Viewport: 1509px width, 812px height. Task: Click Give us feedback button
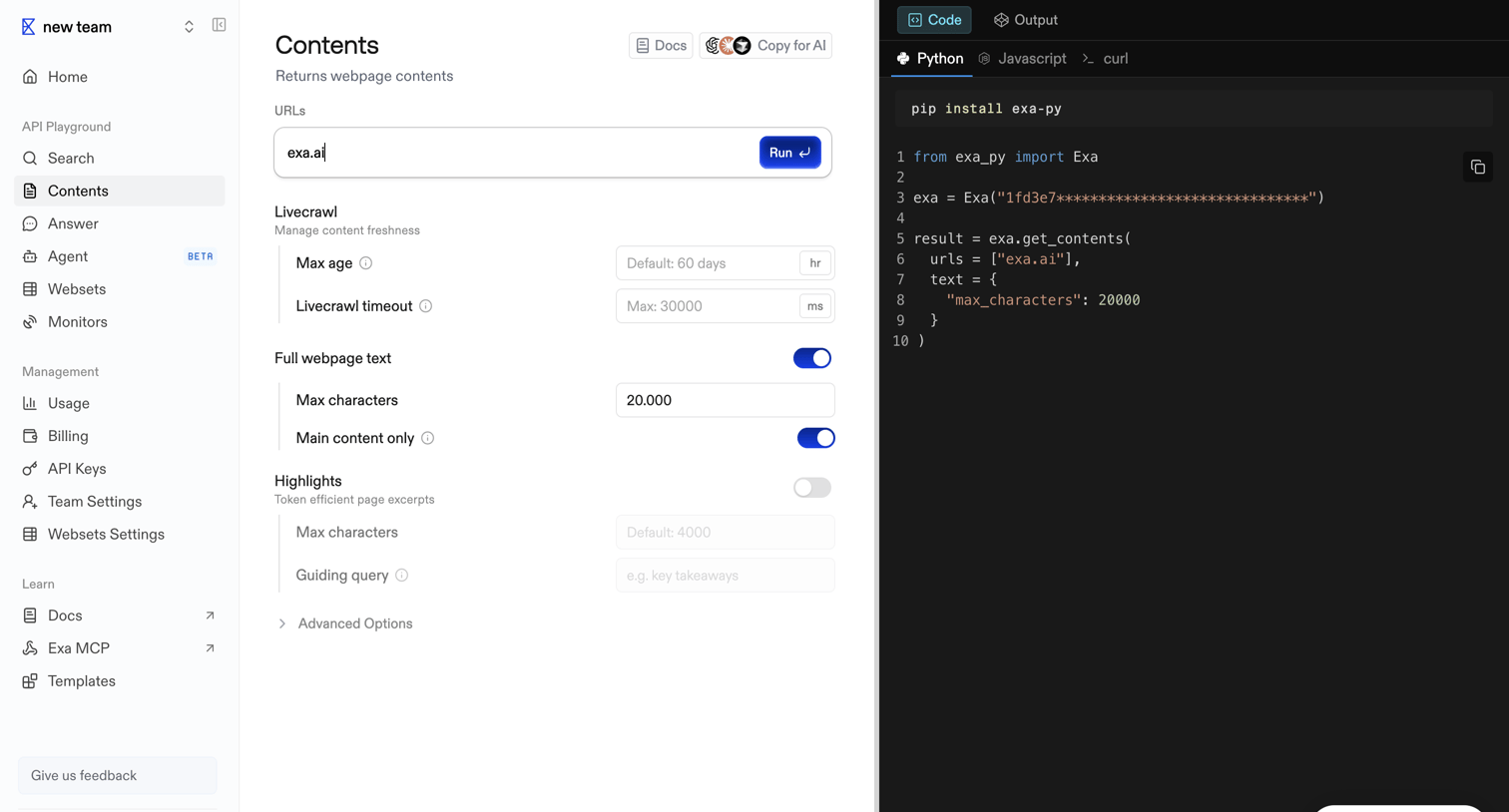pyautogui.click(x=118, y=775)
